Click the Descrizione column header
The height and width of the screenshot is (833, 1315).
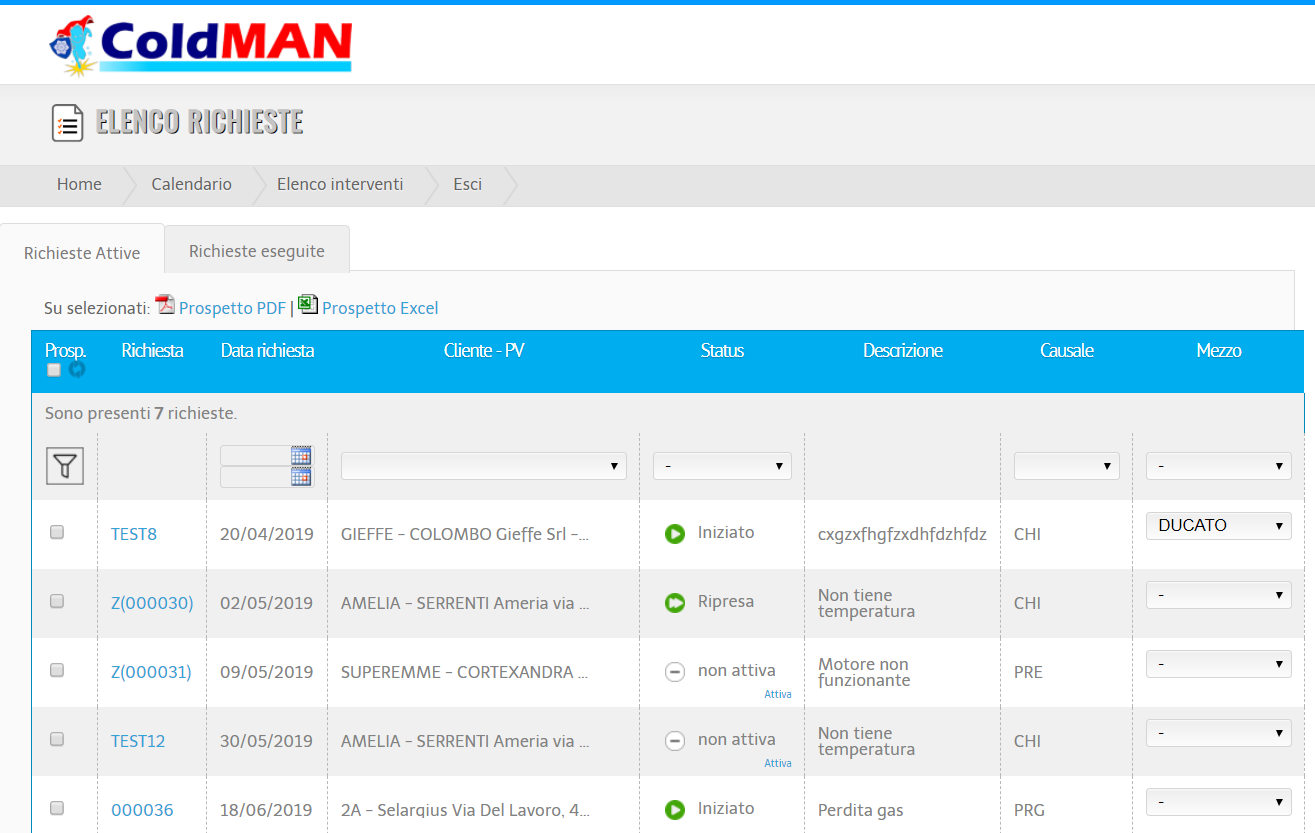(x=903, y=351)
